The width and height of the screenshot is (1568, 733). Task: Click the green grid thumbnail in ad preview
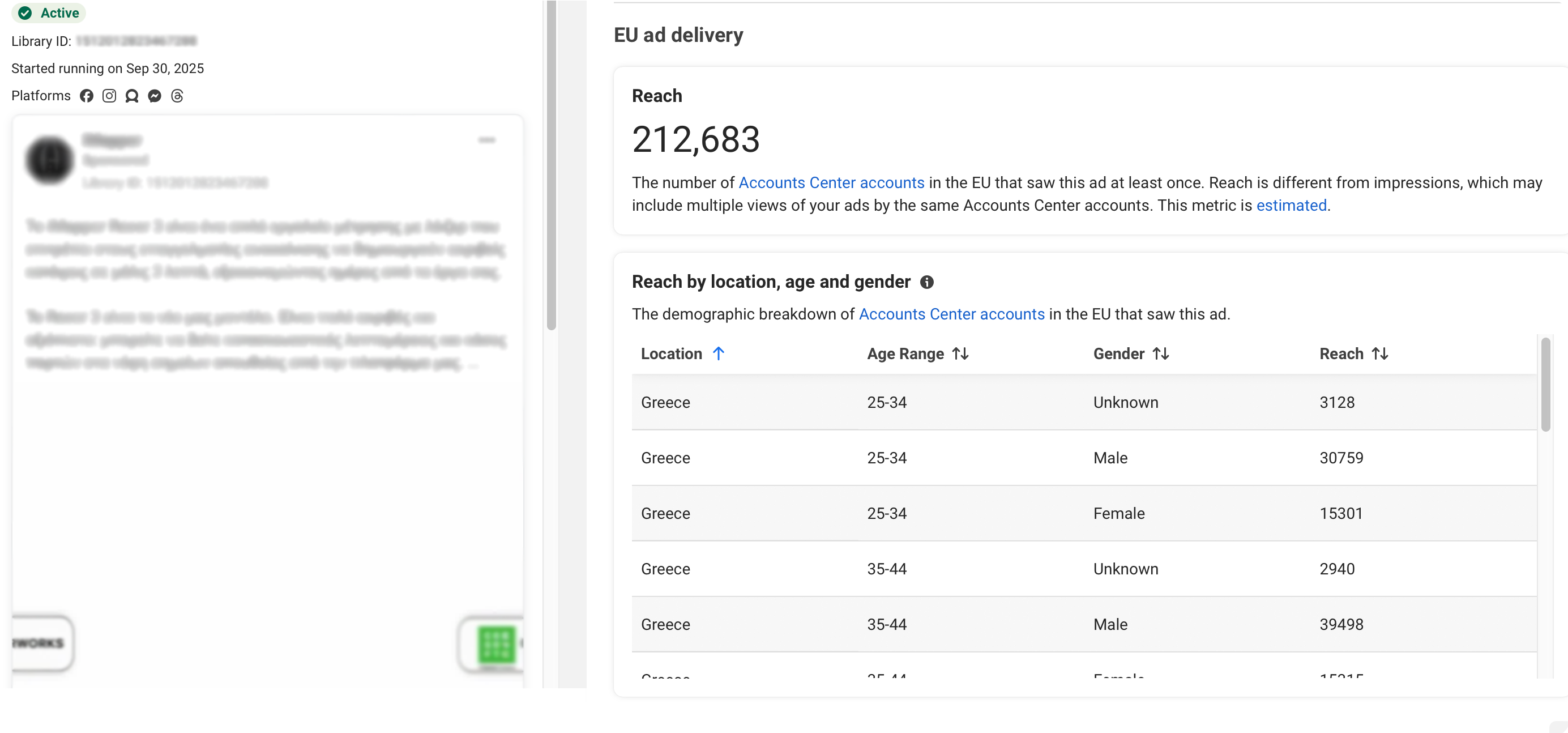coord(496,645)
